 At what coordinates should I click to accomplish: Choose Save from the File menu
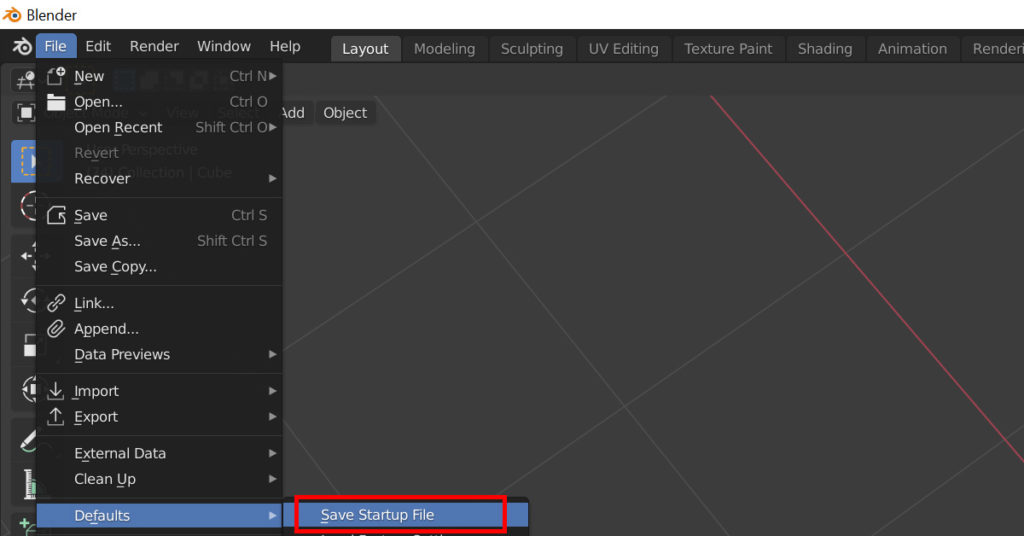click(x=159, y=215)
